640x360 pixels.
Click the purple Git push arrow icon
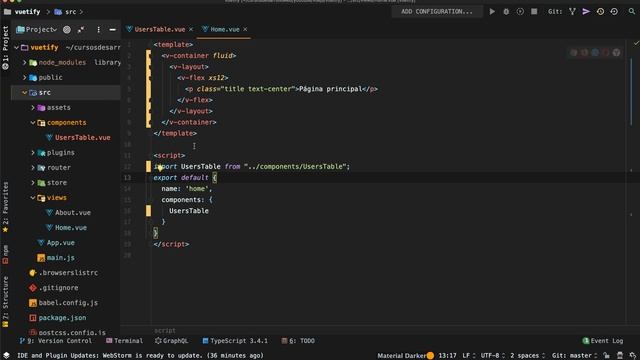click(x=586, y=12)
